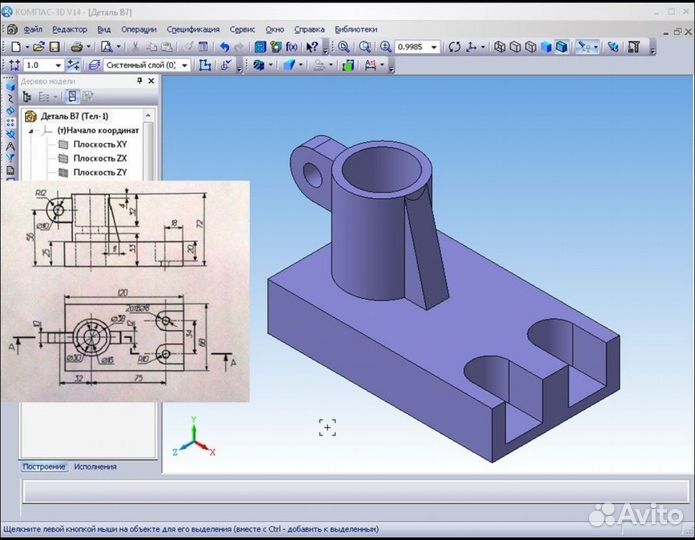Toggle the highlighted model tree view button
Screen dimensions: 695x540
[x=72, y=96]
